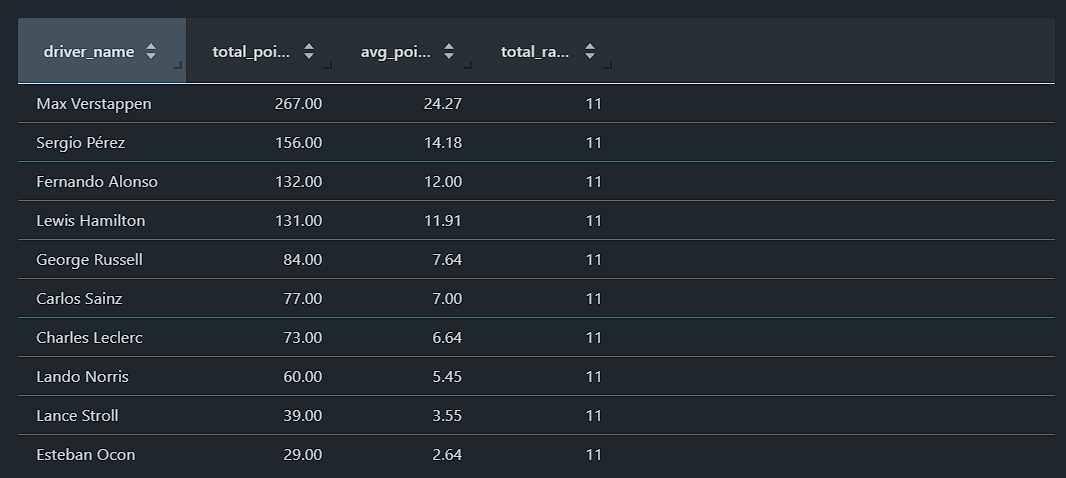The height and width of the screenshot is (478, 1066).
Task: Select the total_poi... column header
Action: [260, 51]
